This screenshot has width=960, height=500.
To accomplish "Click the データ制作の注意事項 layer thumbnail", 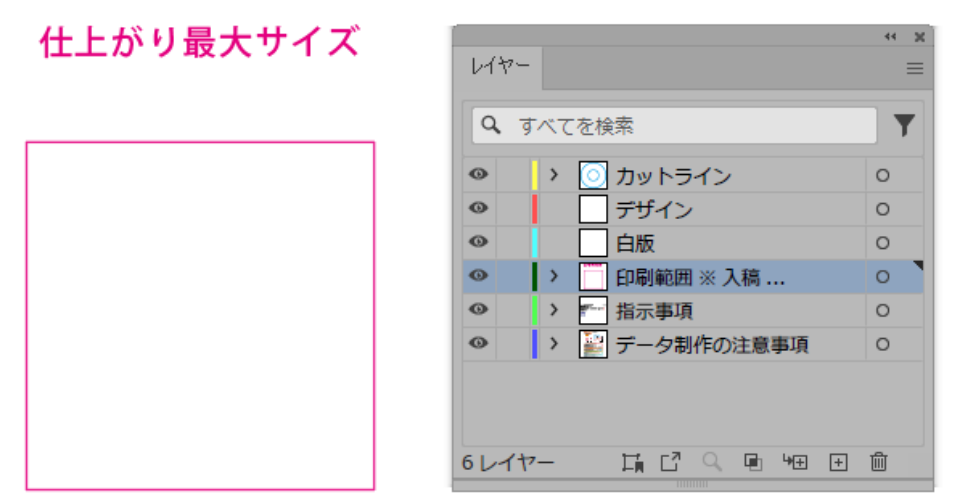I will click(593, 344).
